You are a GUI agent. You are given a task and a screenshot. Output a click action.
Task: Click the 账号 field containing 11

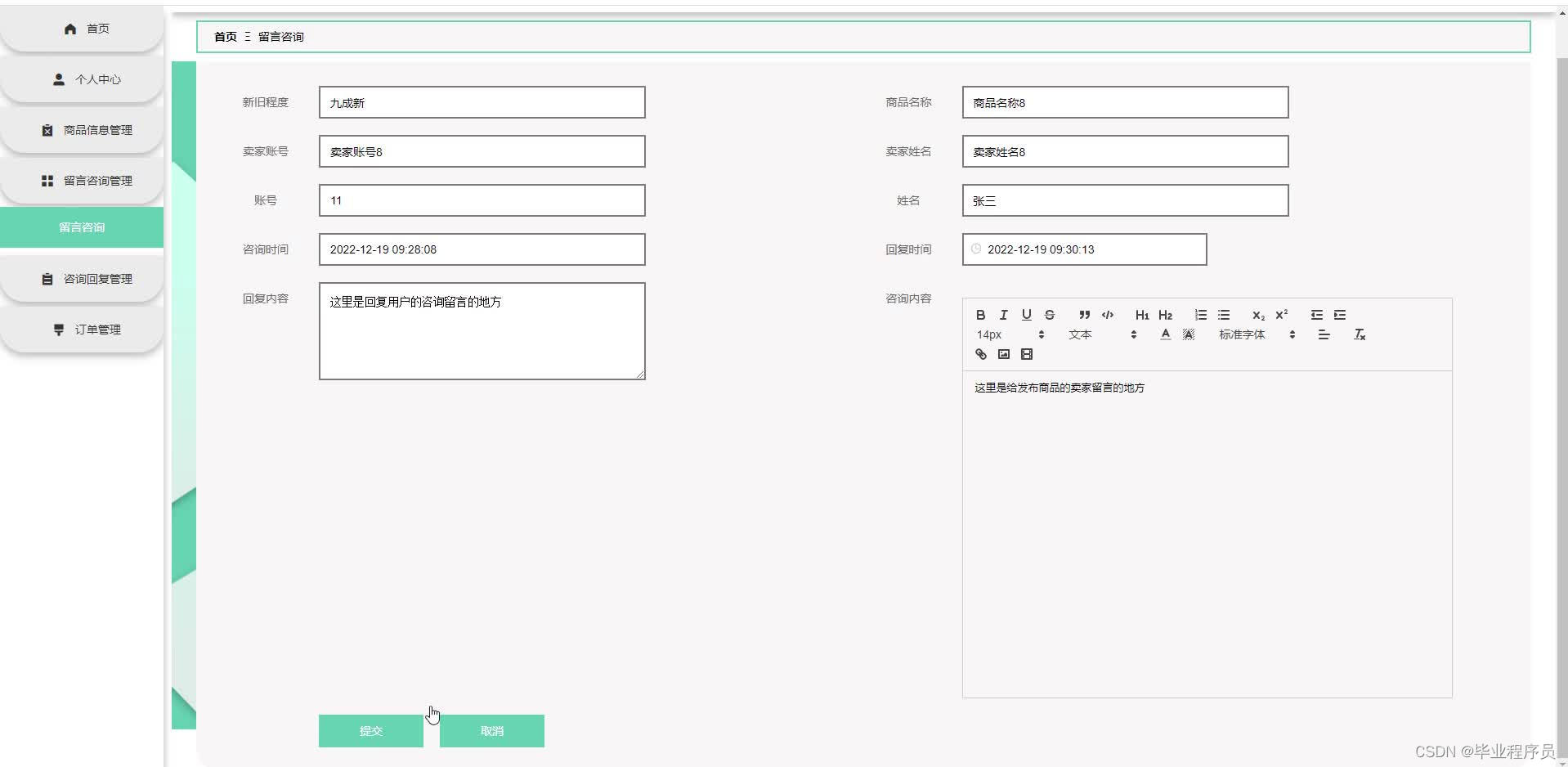(482, 200)
